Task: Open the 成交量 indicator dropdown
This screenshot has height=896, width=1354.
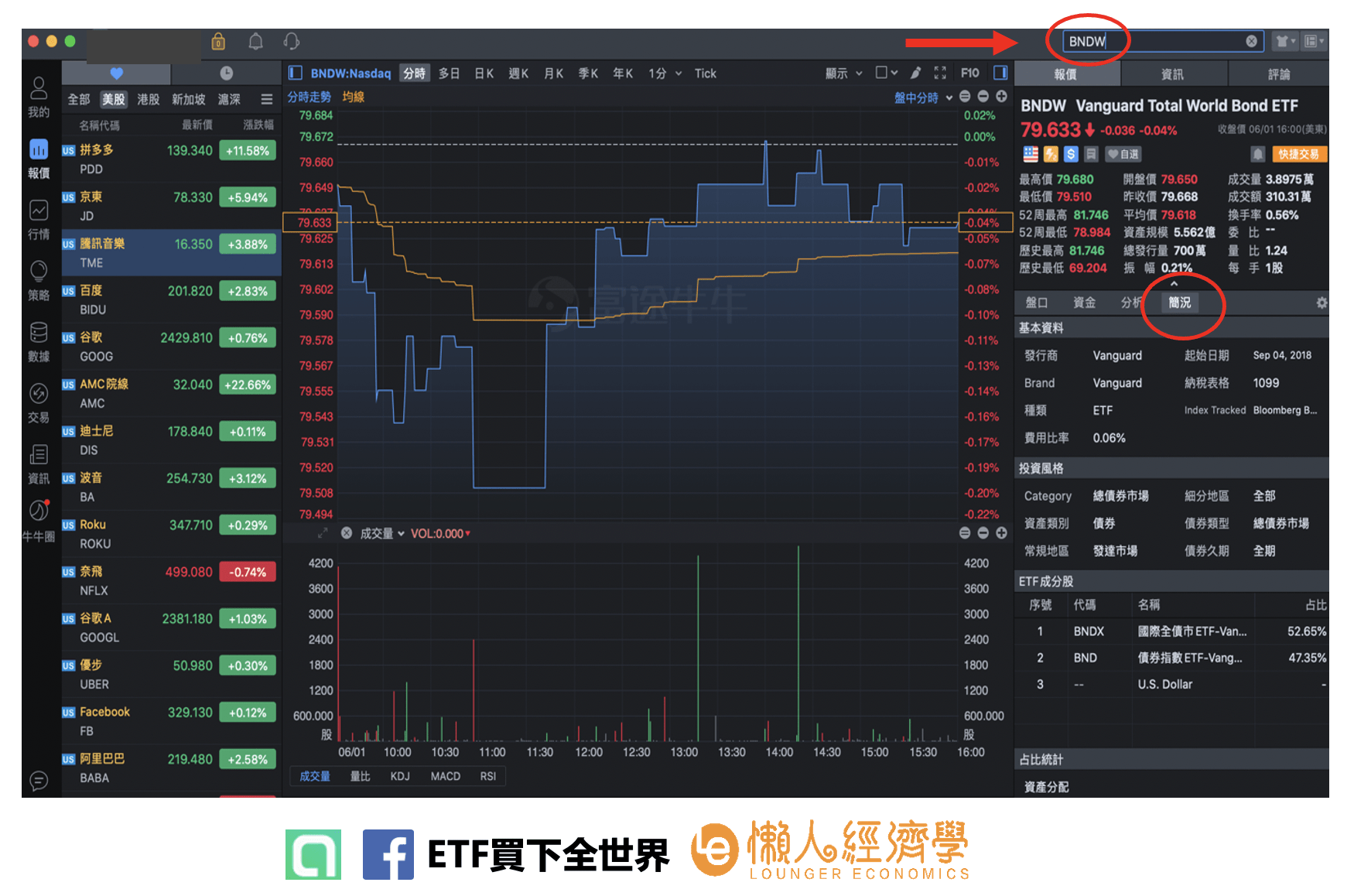Action: [x=382, y=533]
